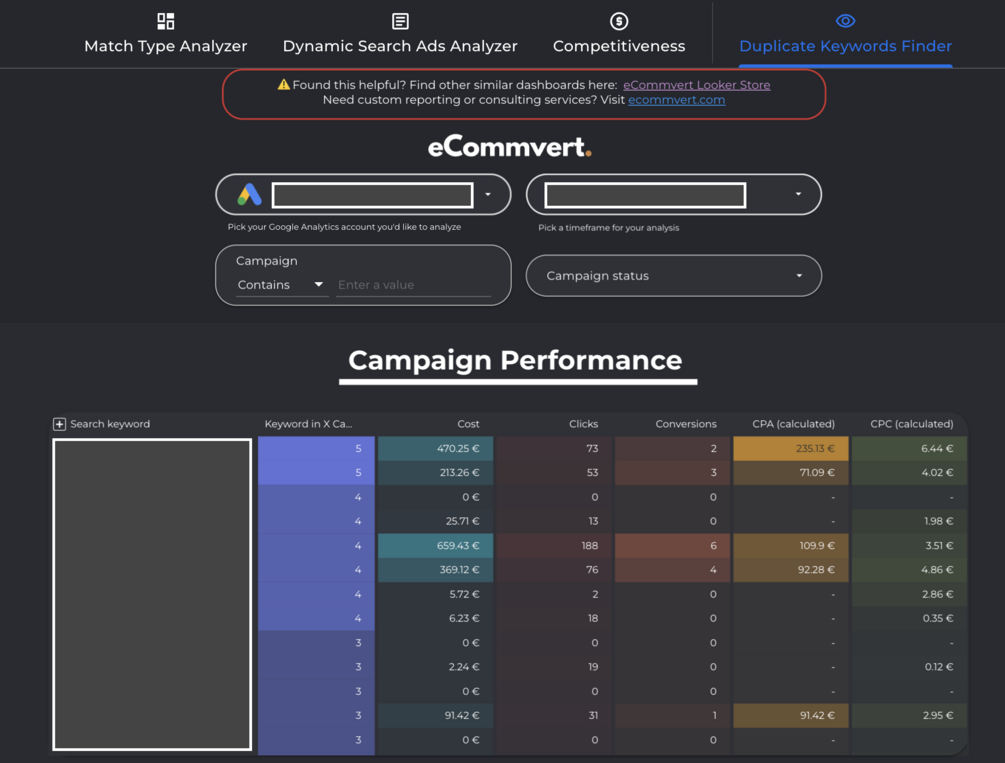1005x763 pixels.
Task: Sort by the Conversions column header
Action: 686,424
